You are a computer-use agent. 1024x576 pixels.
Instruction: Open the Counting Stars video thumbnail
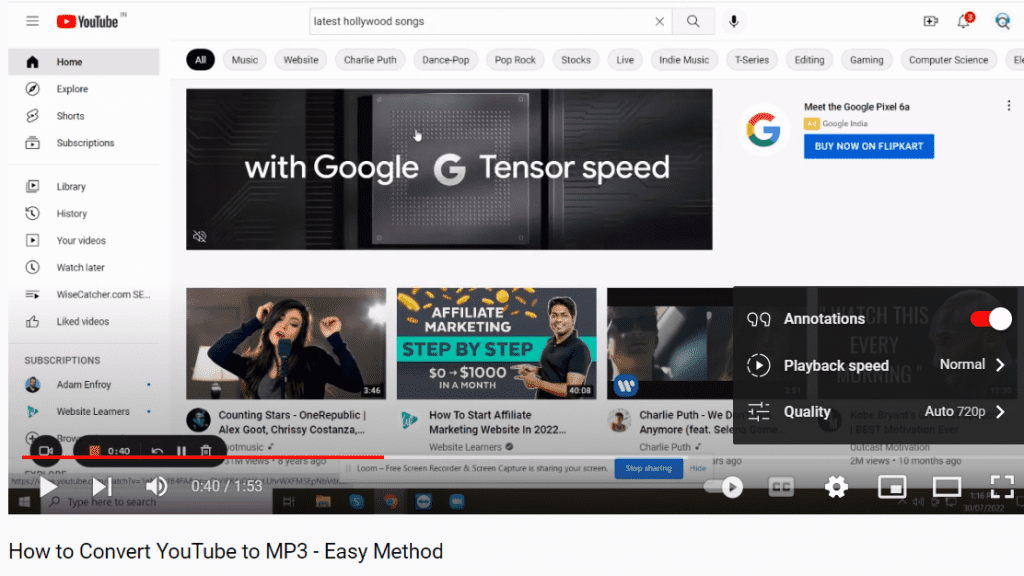point(286,344)
